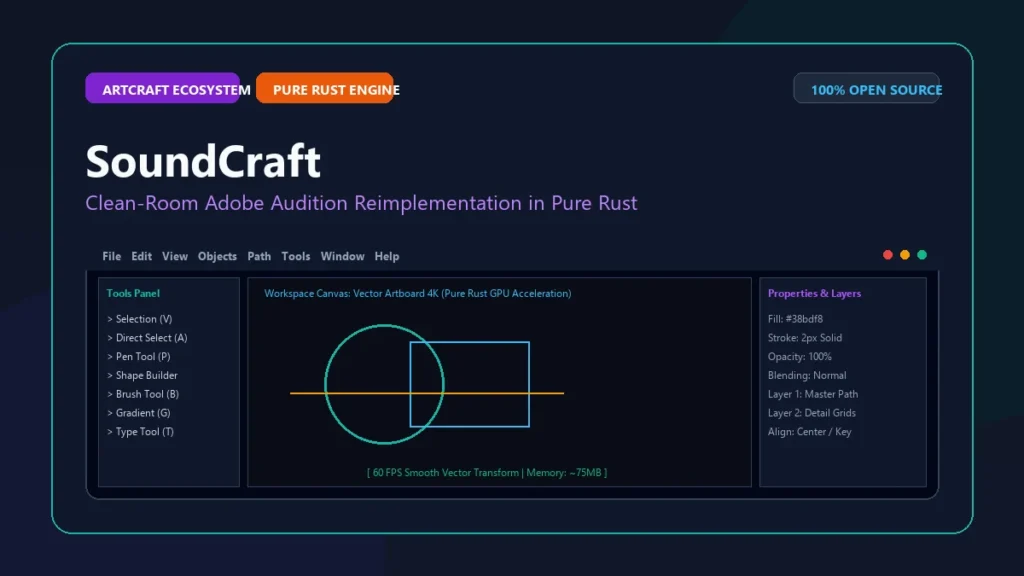Open the Tools menu
Image resolution: width=1024 pixels, height=576 pixels.
pyautogui.click(x=296, y=257)
